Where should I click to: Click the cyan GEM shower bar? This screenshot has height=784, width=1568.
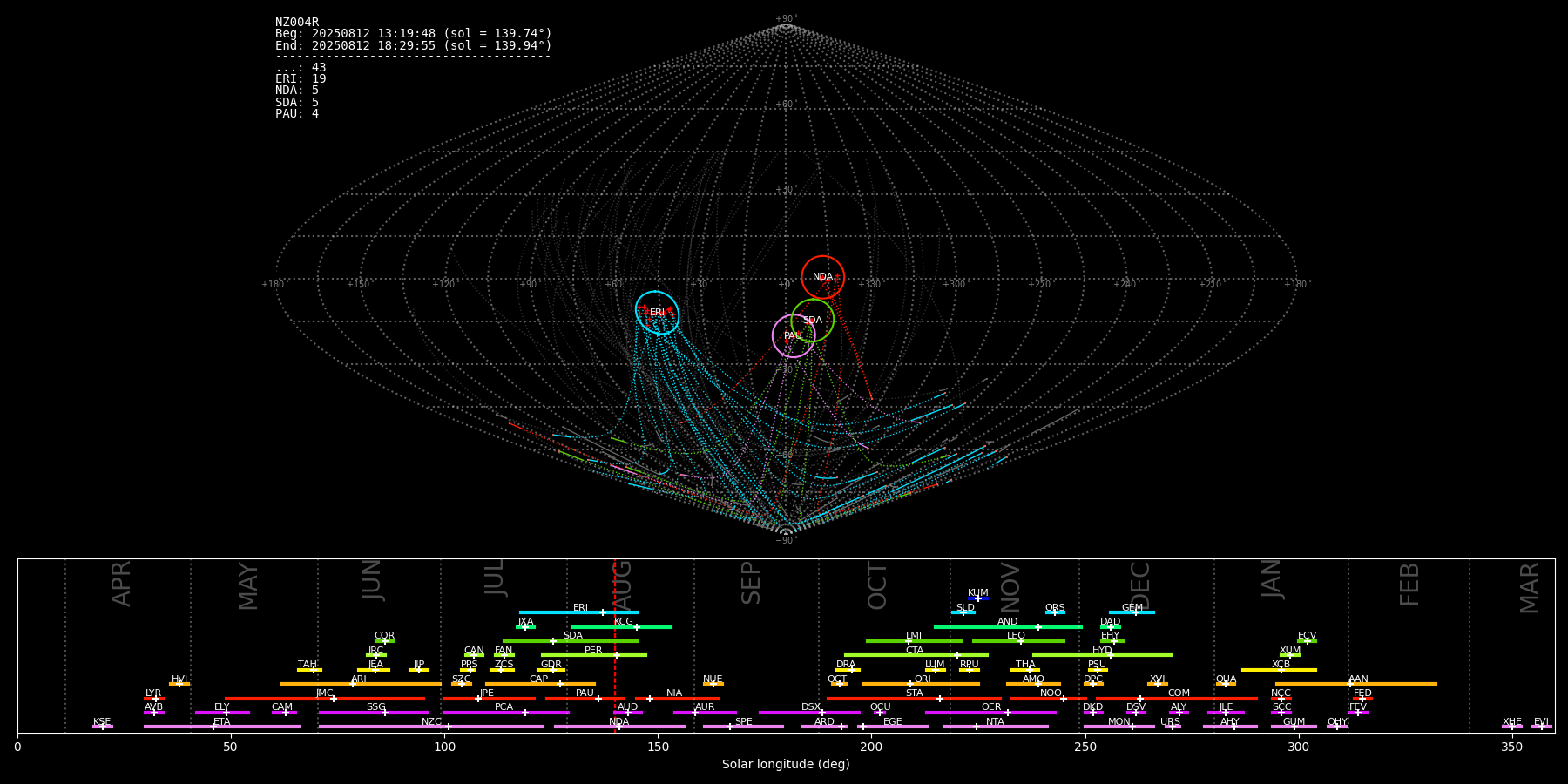tap(1132, 612)
